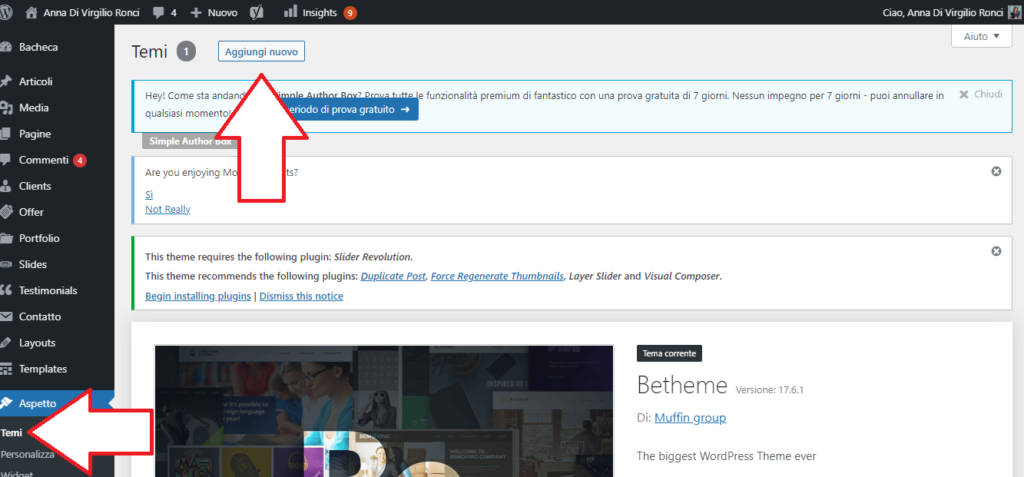1024x477 pixels.
Task: Click Begin installing plugins link
Action: tap(198, 296)
